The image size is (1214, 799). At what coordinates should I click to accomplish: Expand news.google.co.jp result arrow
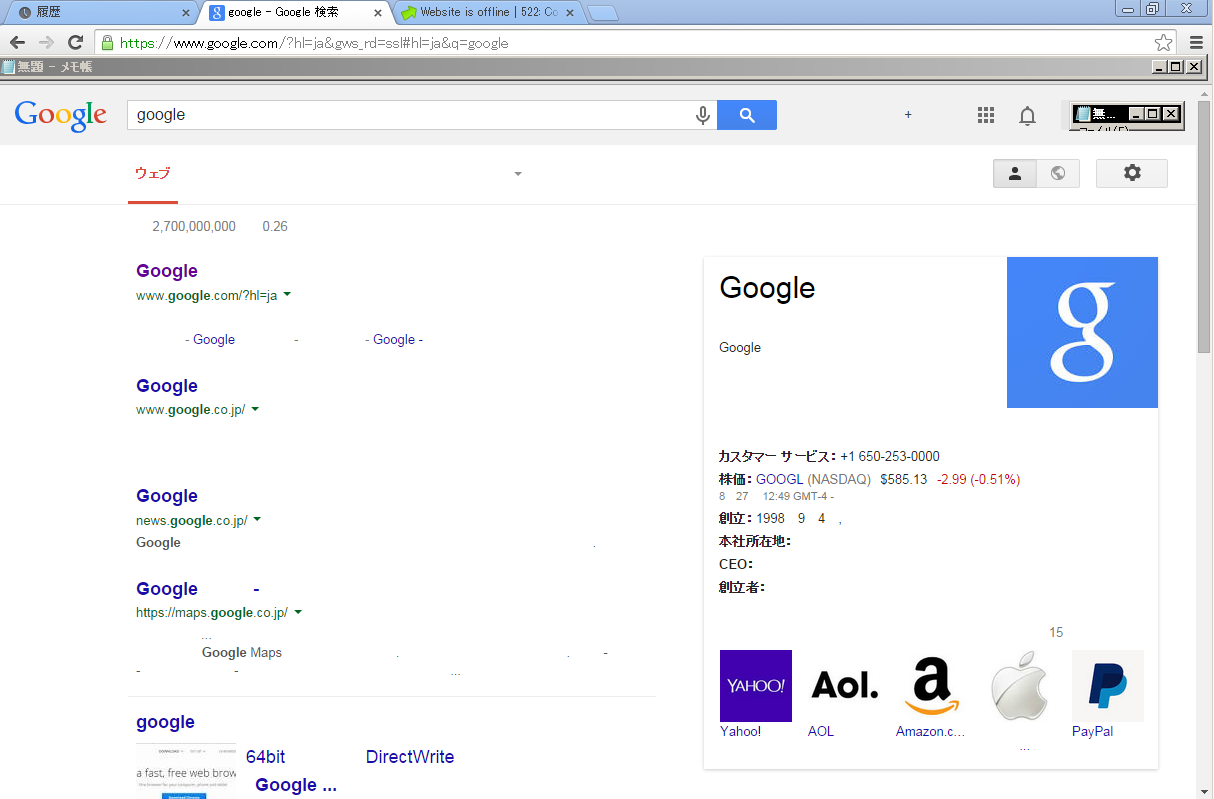[x=257, y=520]
